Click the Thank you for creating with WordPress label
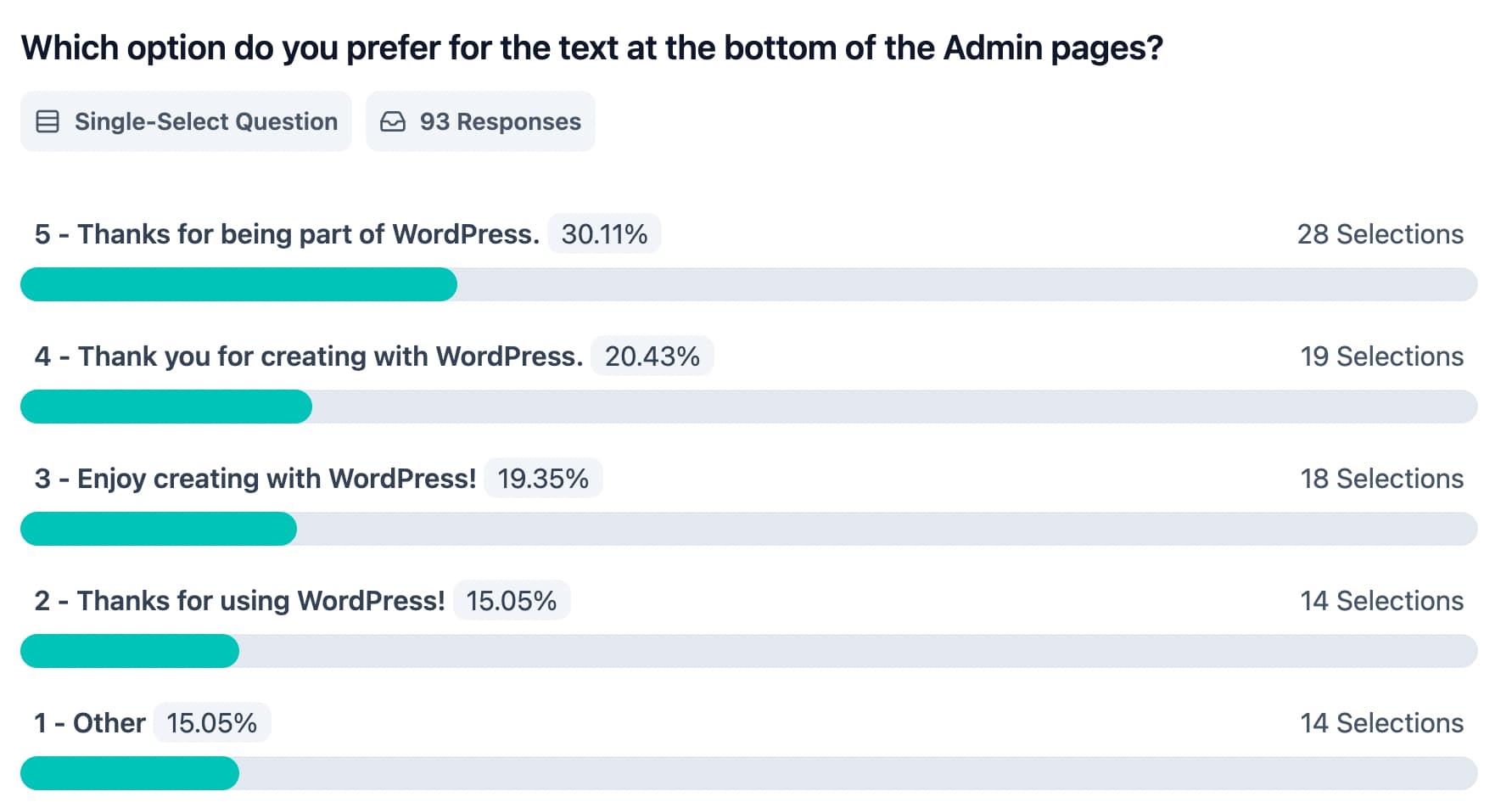Image resolution: width=1512 pixels, height=808 pixels. click(x=309, y=356)
